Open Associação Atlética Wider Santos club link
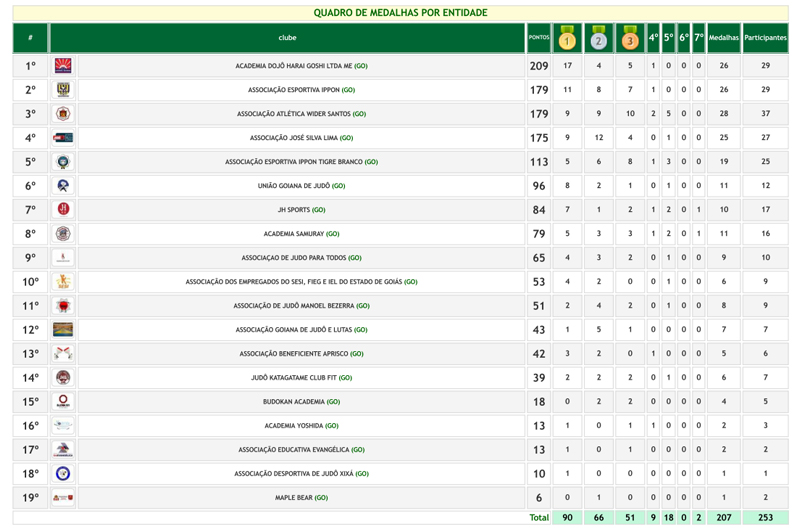 tap(301, 114)
